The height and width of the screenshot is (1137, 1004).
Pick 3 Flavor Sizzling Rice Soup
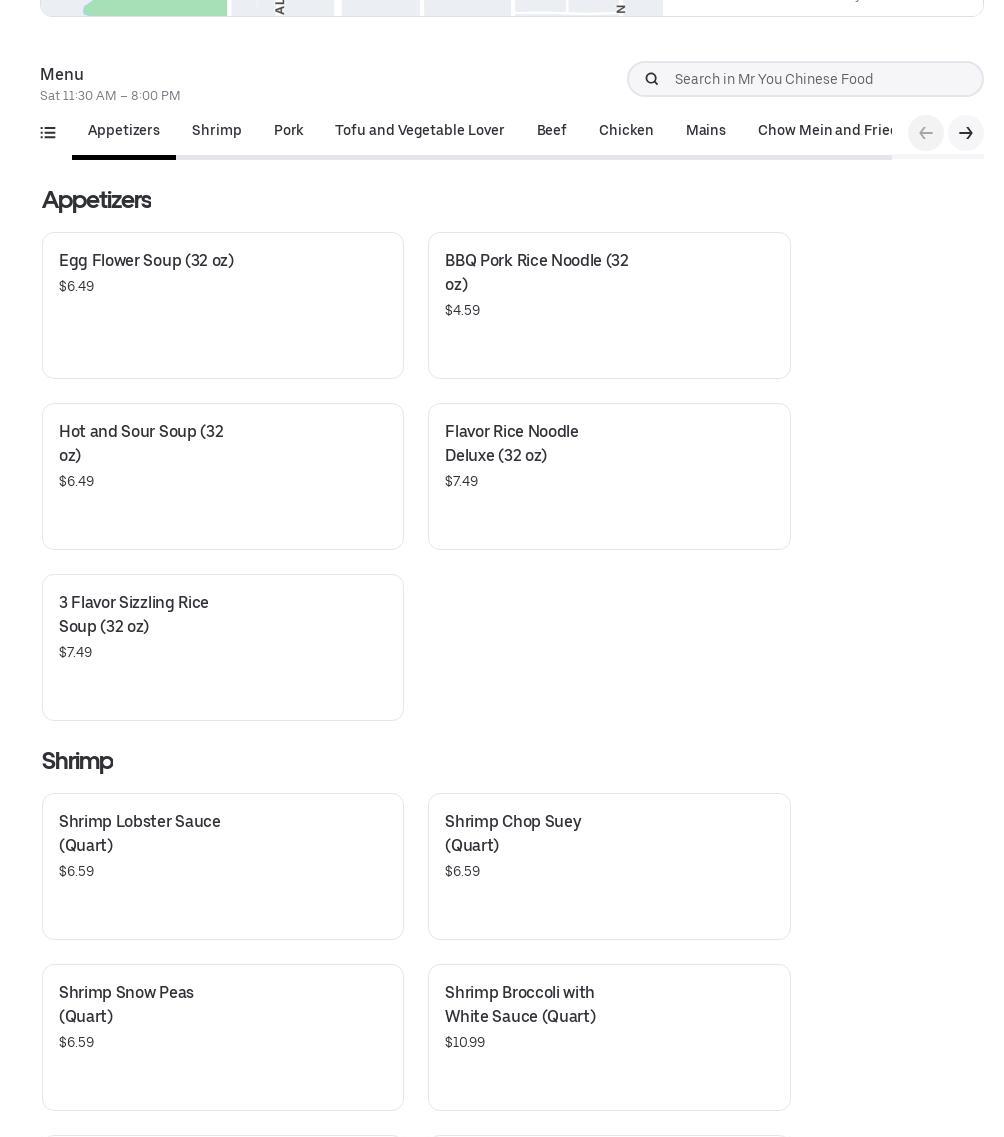pos(223,647)
